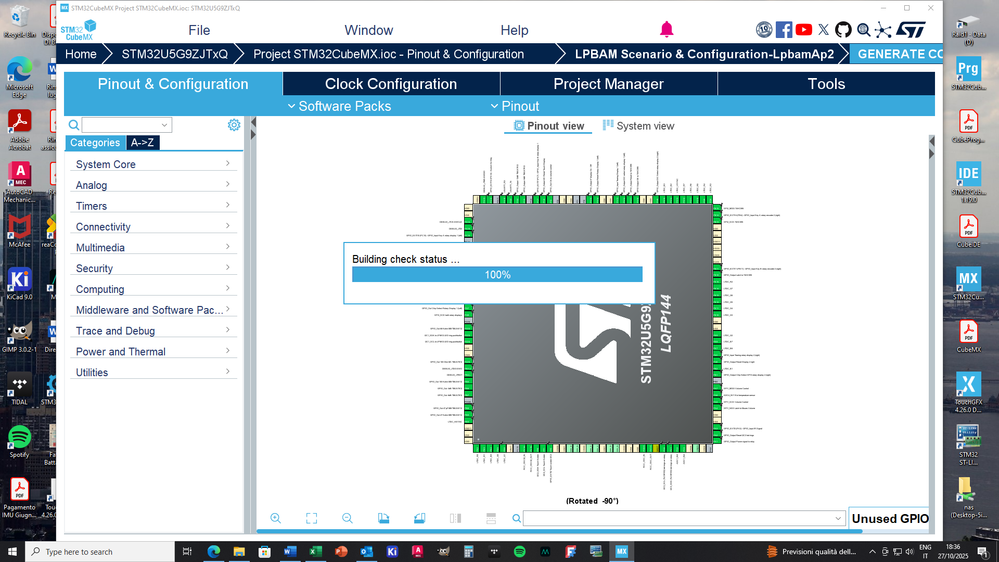Expand Trace and Debug category
This screenshot has height=562, width=999.
[x=153, y=331]
